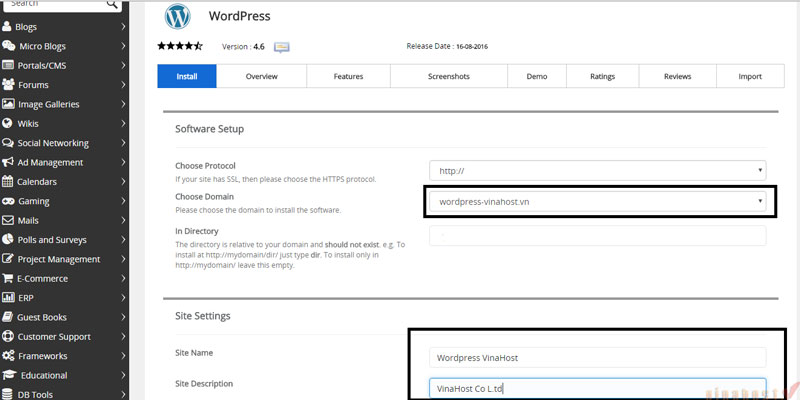This screenshot has width=800, height=400.
Task: Click the Software Setup heading
Action: (x=210, y=129)
